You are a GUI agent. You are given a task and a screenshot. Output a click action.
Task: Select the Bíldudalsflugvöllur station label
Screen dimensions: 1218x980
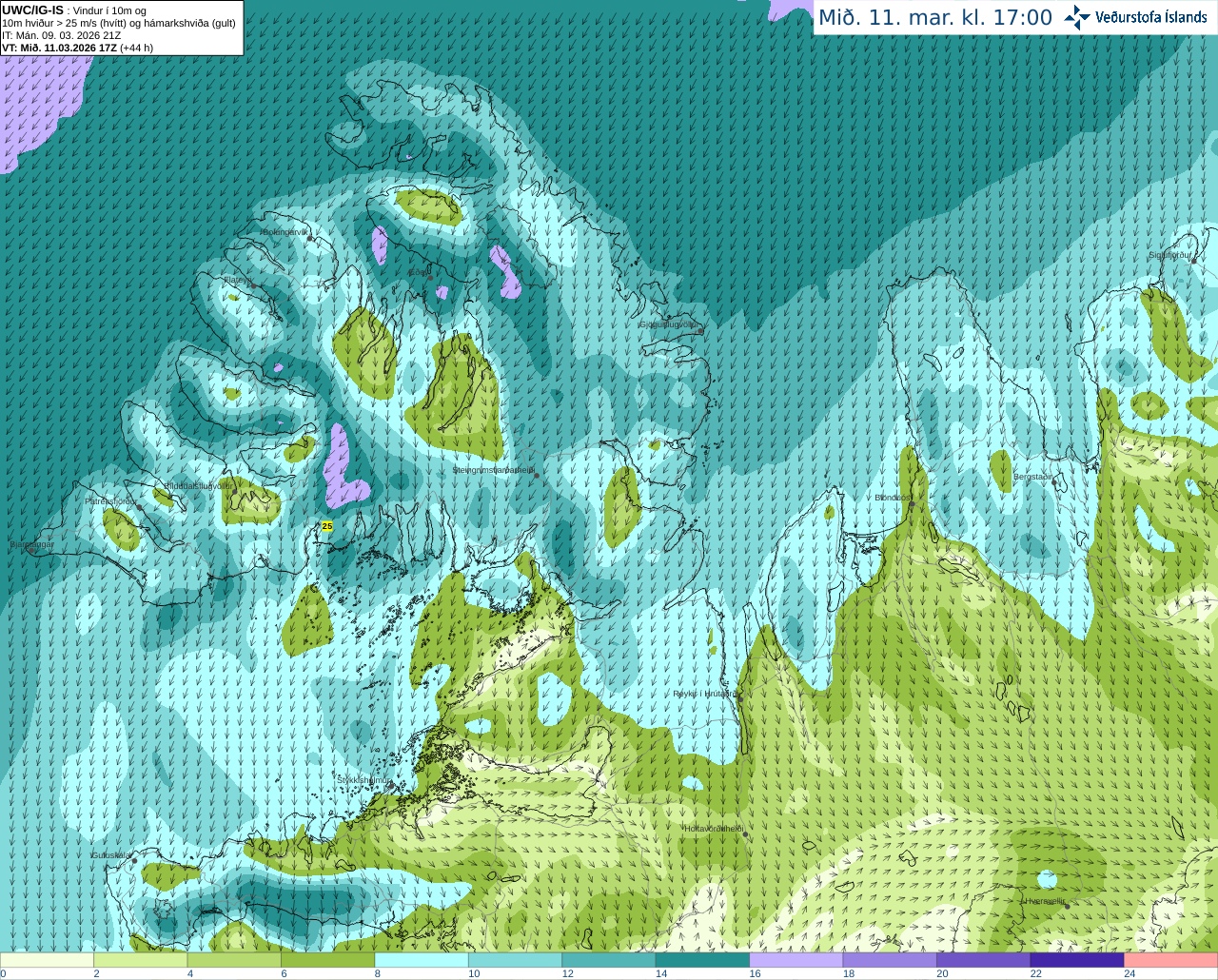coord(197,485)
